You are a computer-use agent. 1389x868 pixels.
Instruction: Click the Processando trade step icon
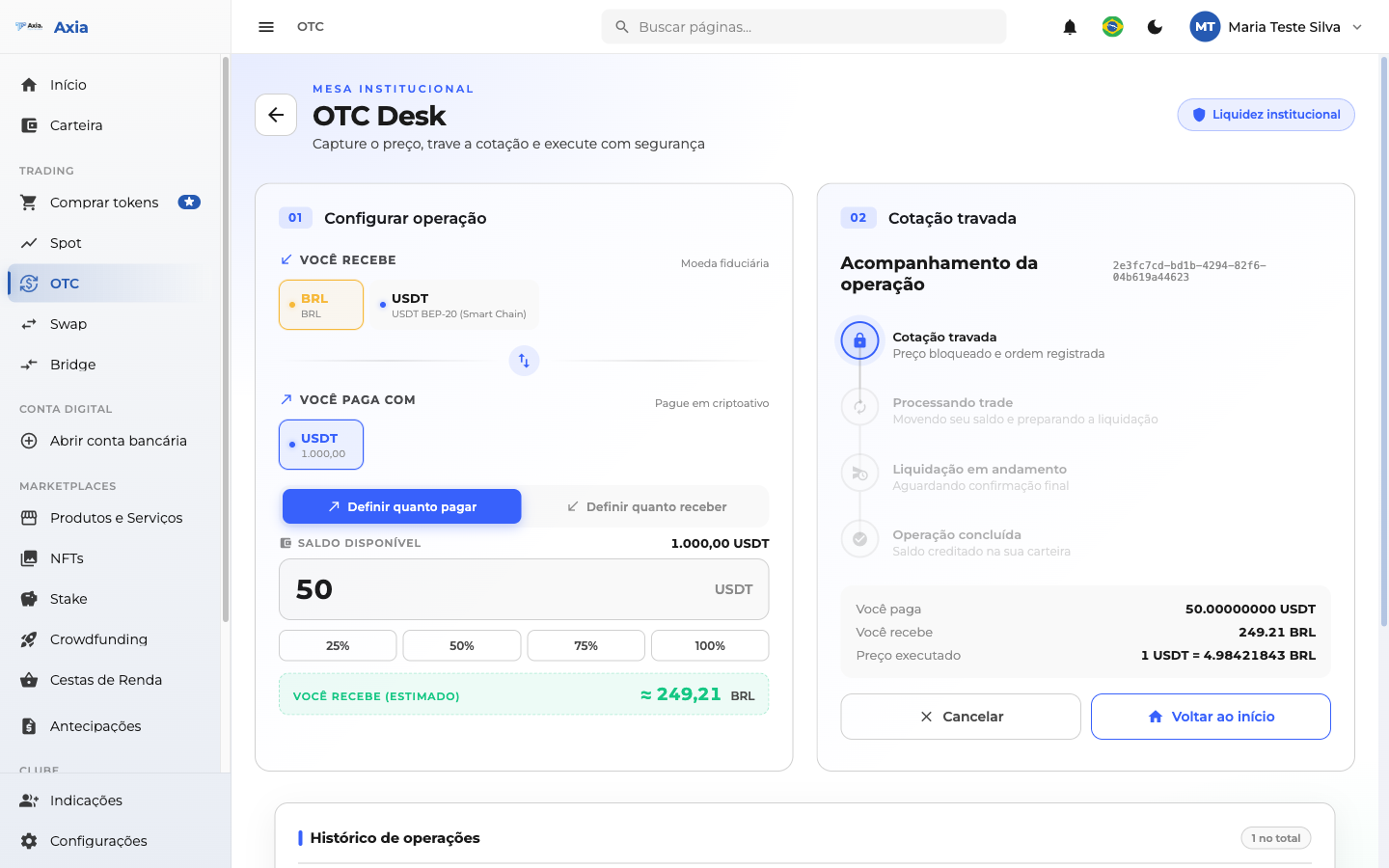859,407
